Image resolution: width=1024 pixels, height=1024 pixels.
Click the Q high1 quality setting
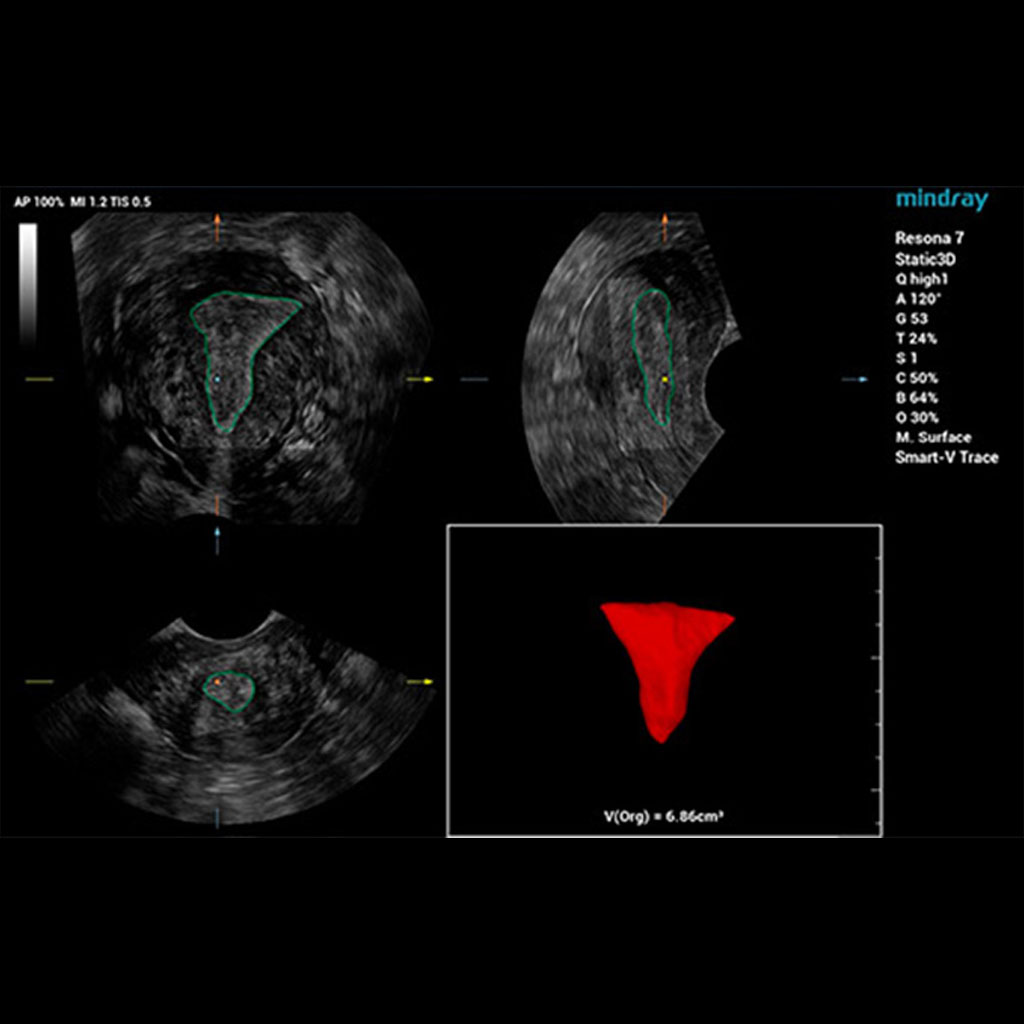[921, 279]
